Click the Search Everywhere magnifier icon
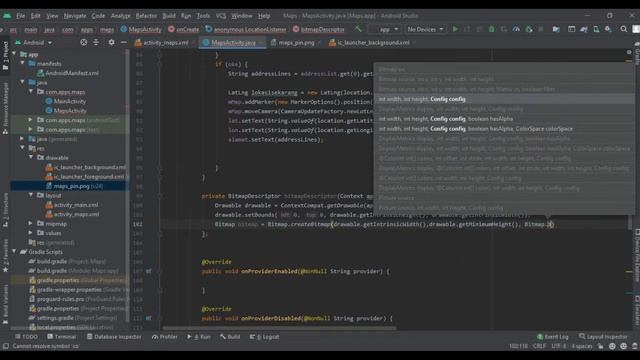 pos(624,29)
